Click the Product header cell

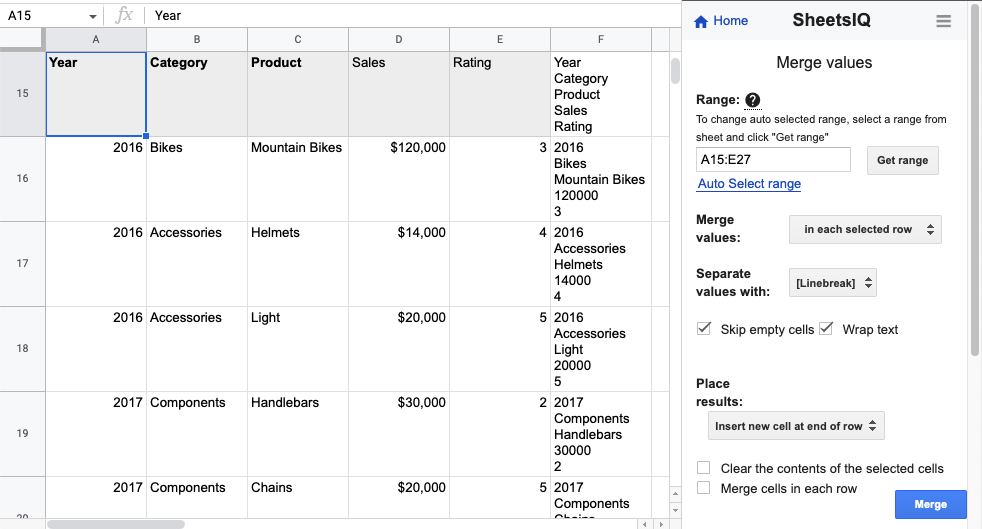tap(298, 94)
